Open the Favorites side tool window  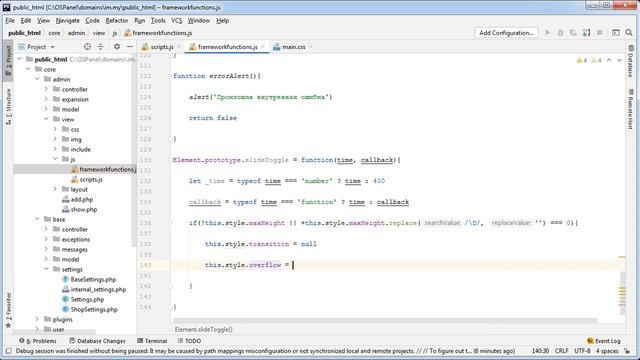coord(8,310)
